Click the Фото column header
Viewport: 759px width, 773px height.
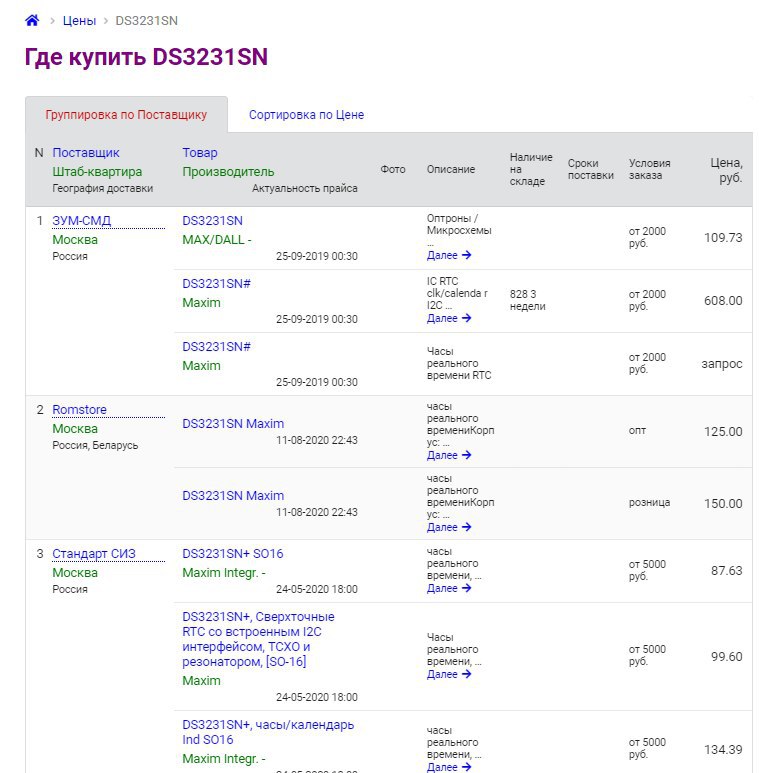click(x=393, y=169)
